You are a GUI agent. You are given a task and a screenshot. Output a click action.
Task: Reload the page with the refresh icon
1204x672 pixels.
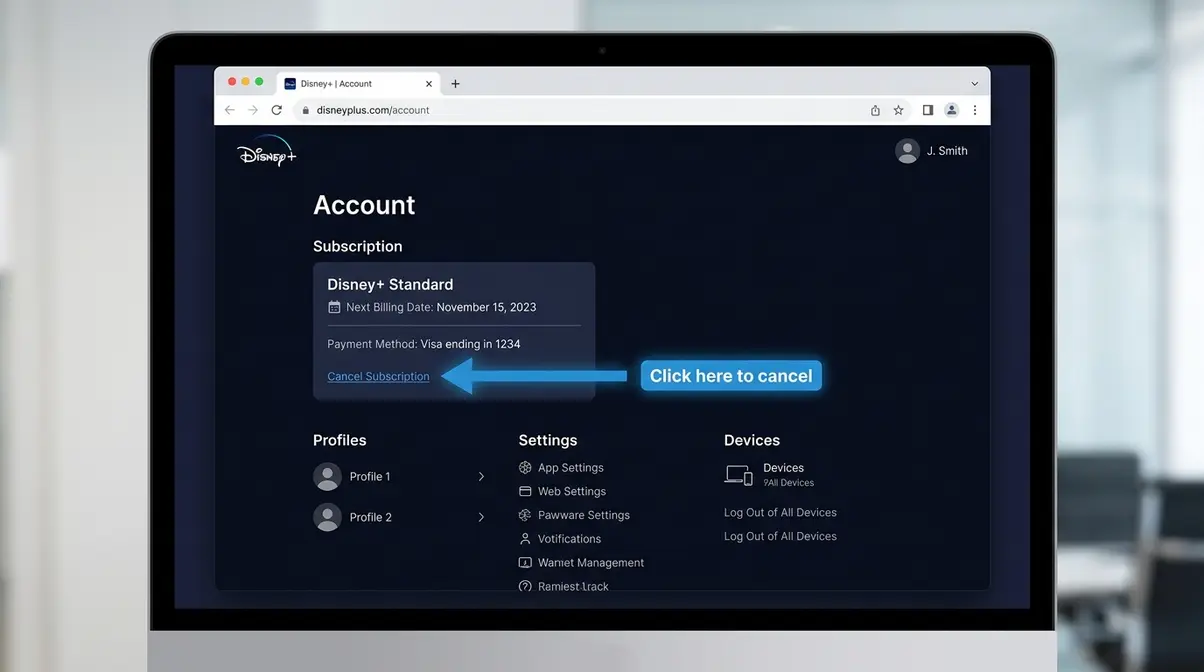click(x=277, y=110)
